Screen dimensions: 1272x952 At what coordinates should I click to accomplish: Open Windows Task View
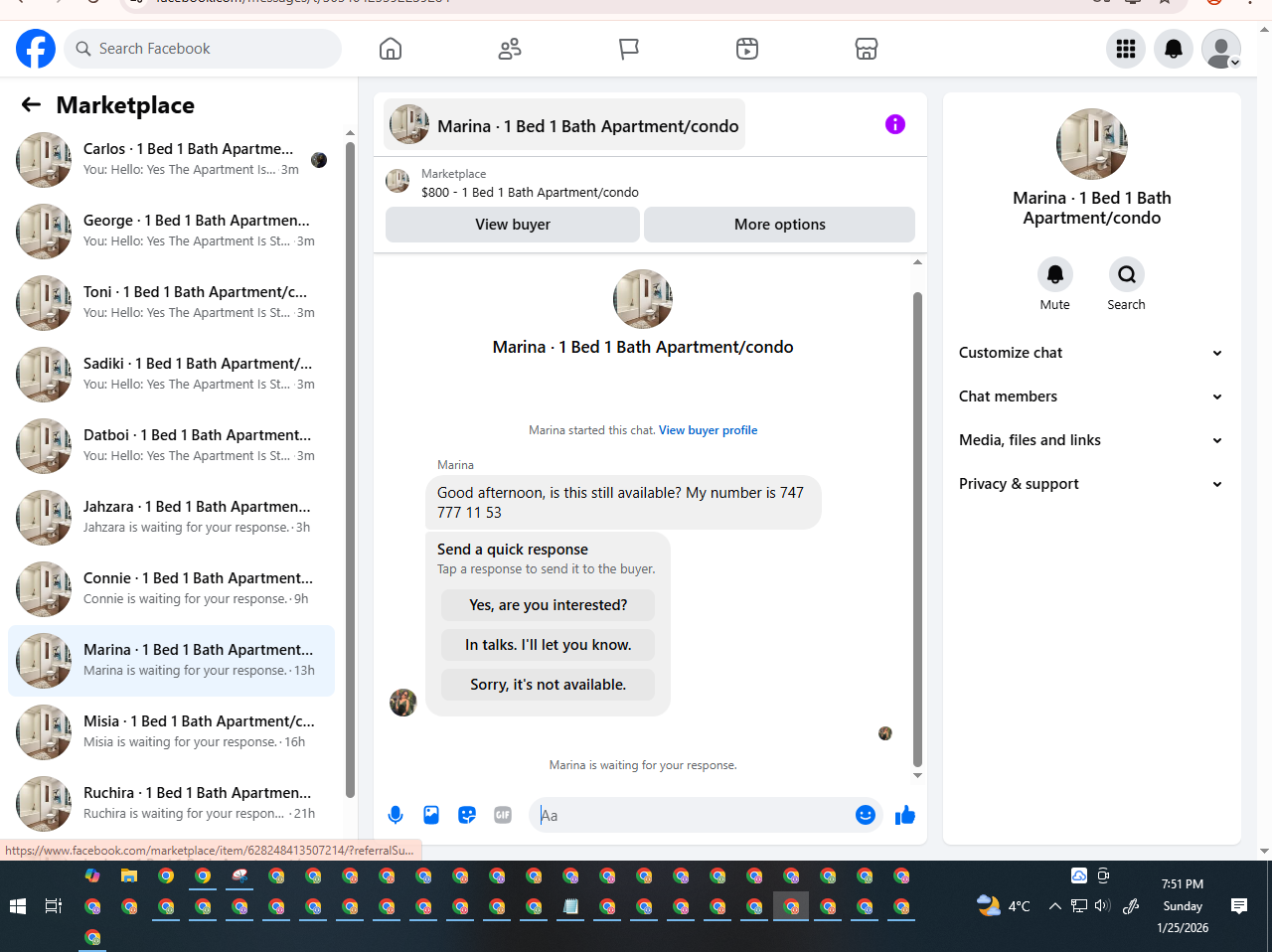point(54,906)
